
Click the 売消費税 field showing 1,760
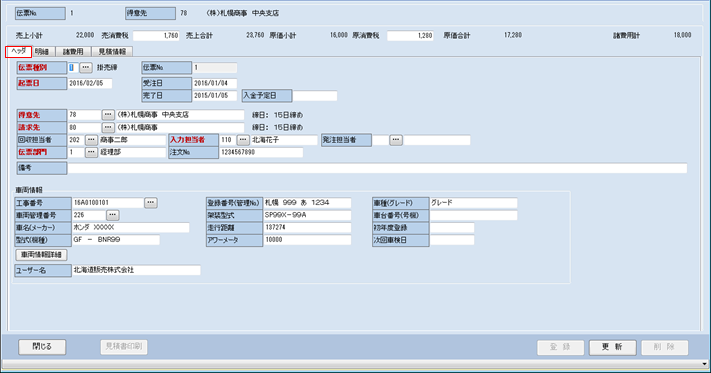tap(156, 35)
